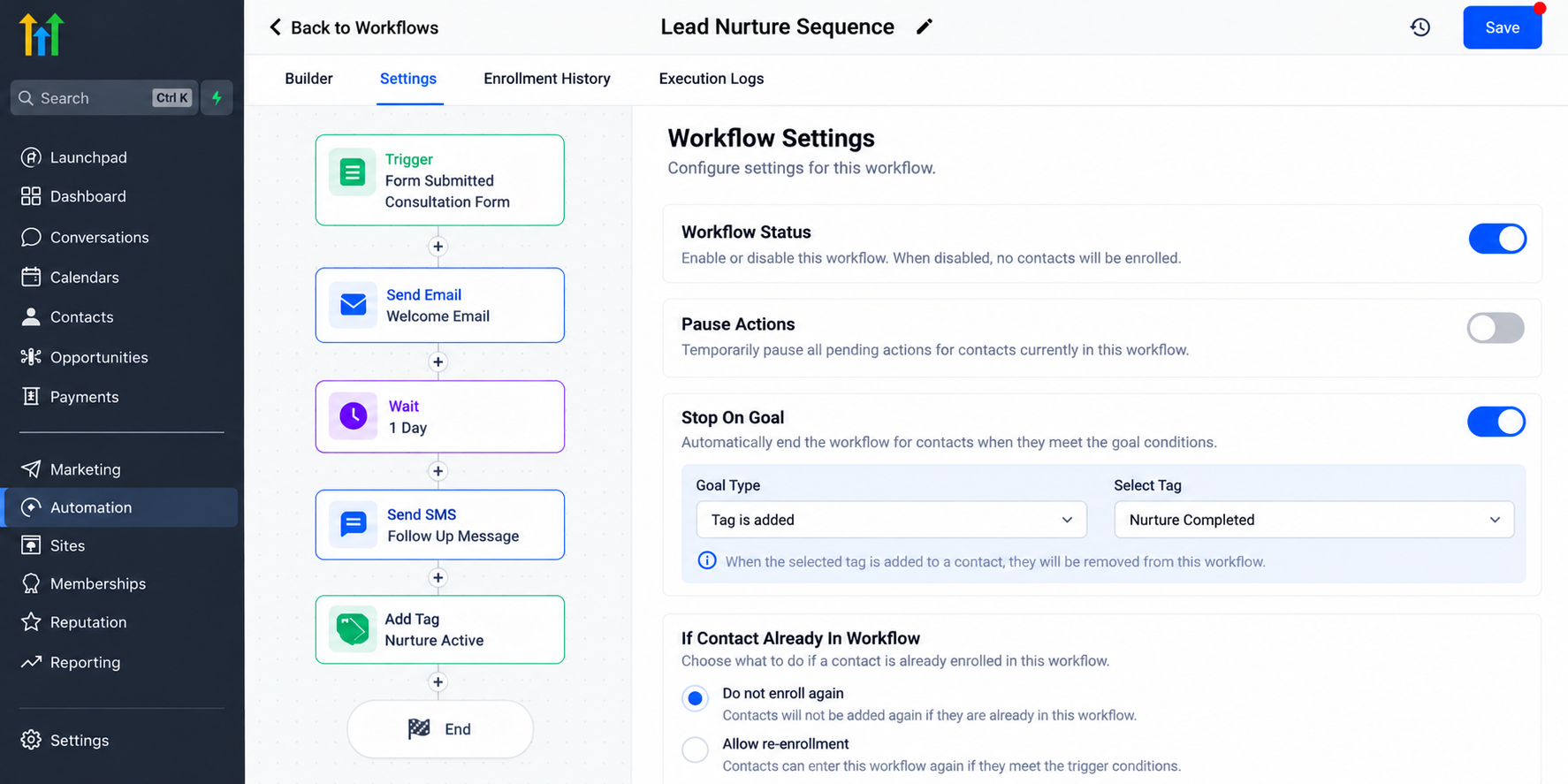This screenshot has height=784, width=1568.
Task: Click the lightning bolt quick actions icon
Action: click(x=217, y=97)
